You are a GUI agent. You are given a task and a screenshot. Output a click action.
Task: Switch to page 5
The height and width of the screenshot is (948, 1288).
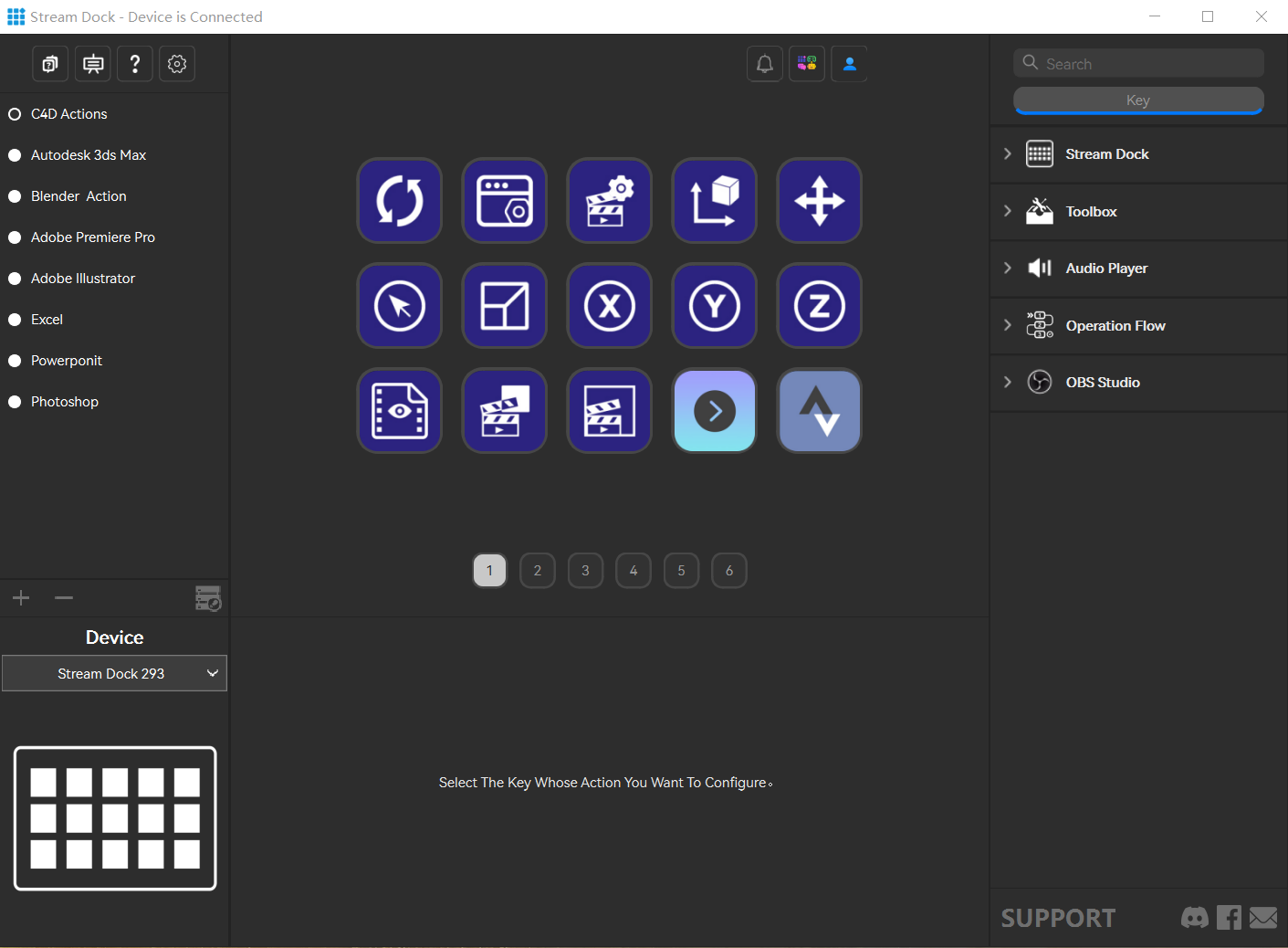coord(681,571)
